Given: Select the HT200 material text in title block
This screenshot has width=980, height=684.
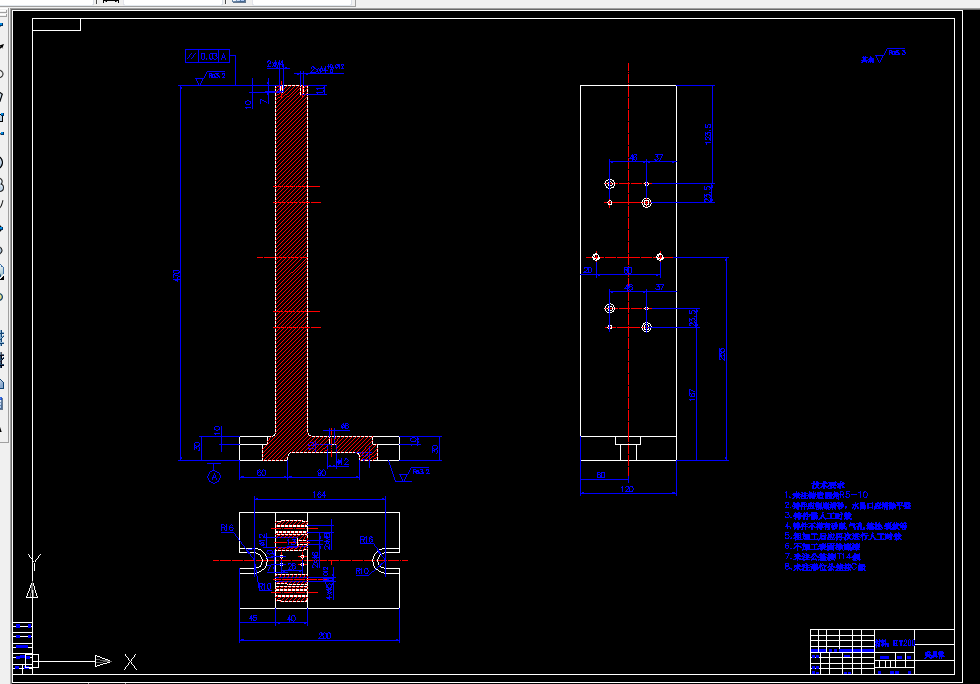Looking at the screenshot, I should [895, 643].
